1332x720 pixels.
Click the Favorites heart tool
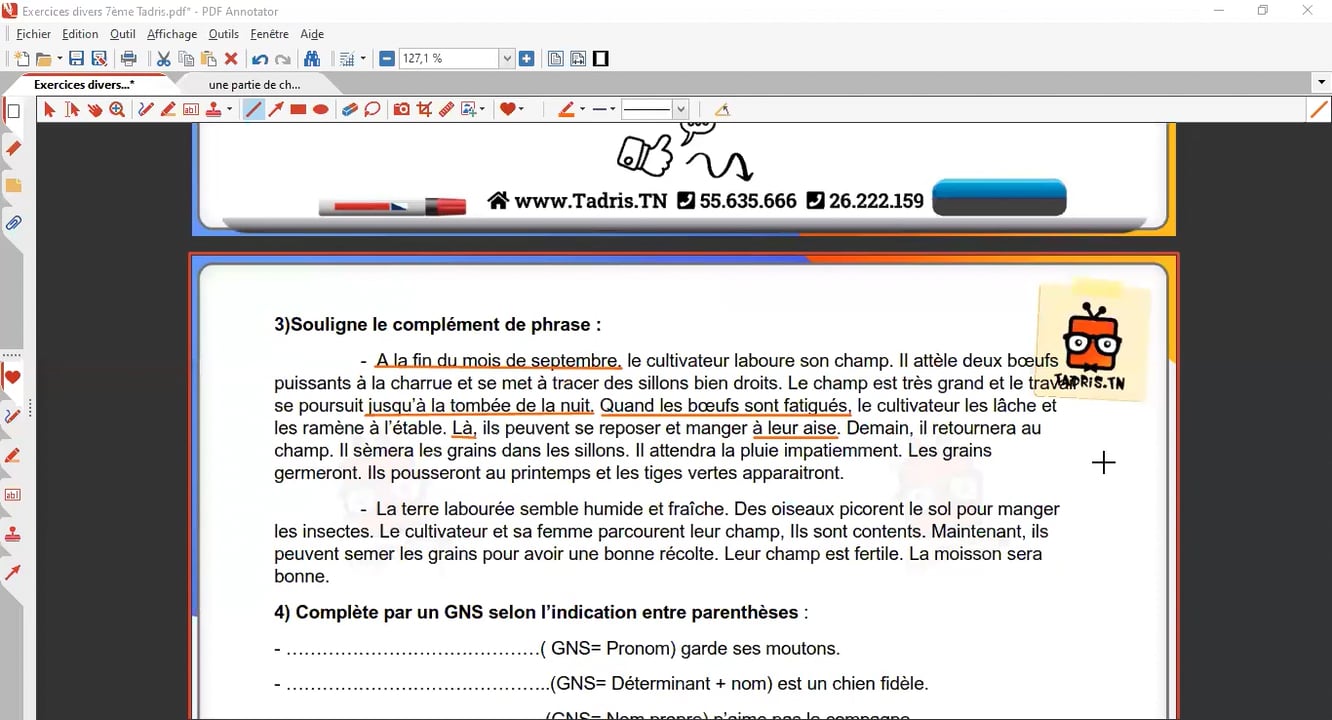[x=507, y=110]
